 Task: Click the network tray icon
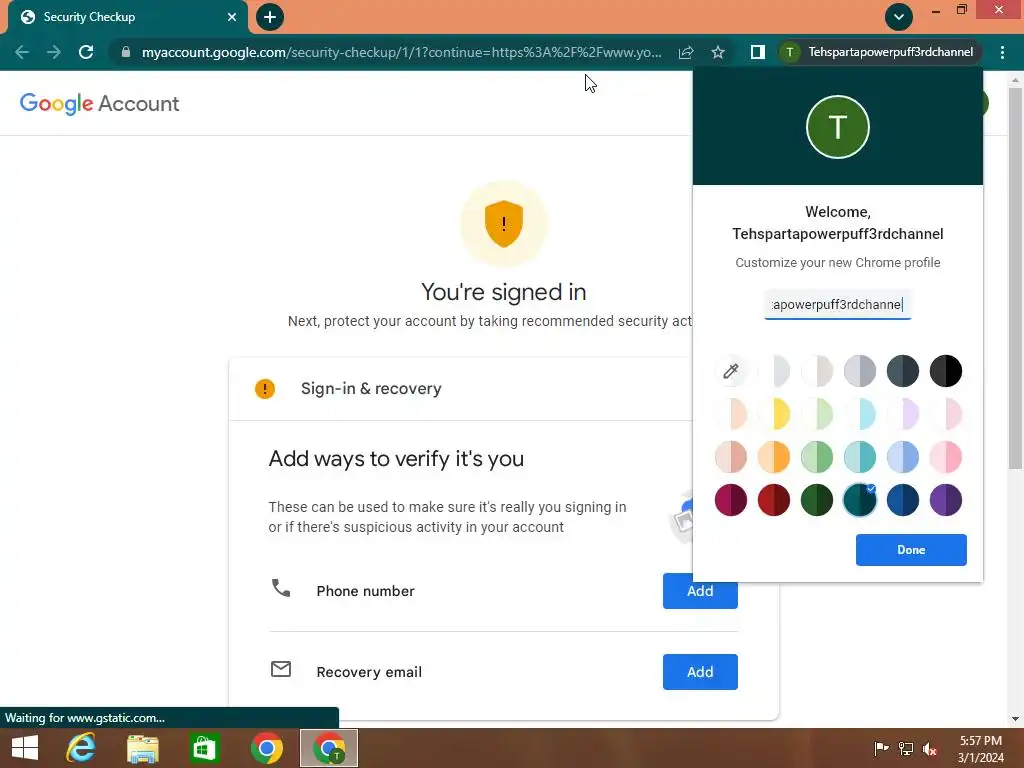pyautogui.click(x=906, y=748)
